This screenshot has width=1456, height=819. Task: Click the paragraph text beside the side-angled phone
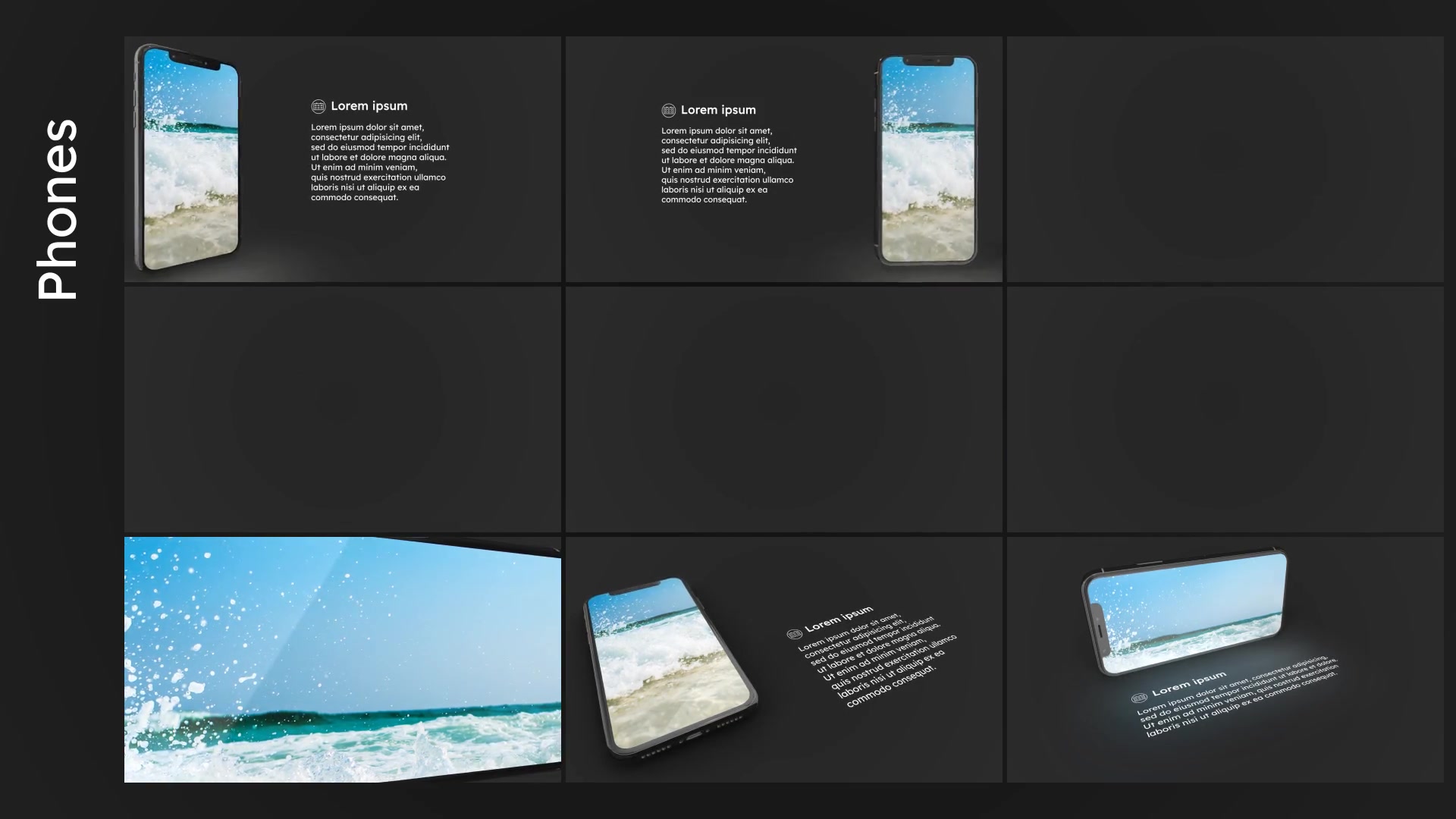[380, 162]
